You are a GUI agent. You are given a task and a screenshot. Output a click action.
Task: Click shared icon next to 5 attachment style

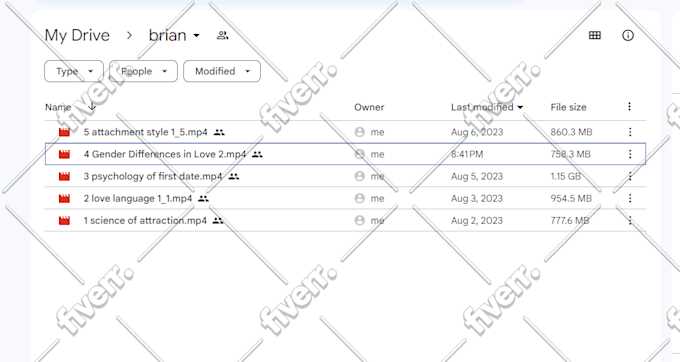click(x=219, y=132)
